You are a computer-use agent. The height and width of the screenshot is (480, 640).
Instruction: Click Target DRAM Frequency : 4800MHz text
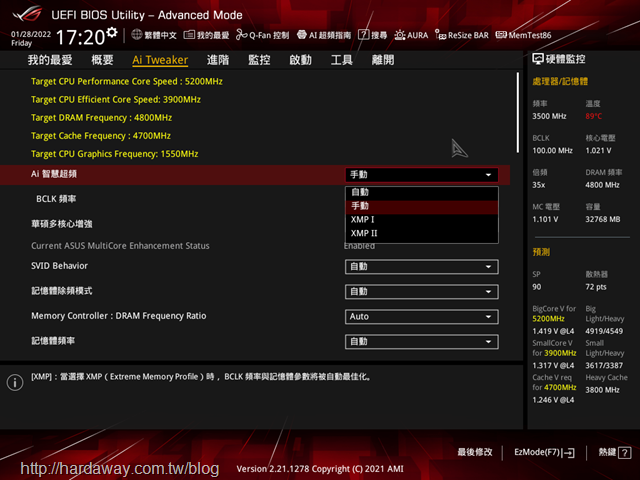pyautogui.click(x=101, y=118)
